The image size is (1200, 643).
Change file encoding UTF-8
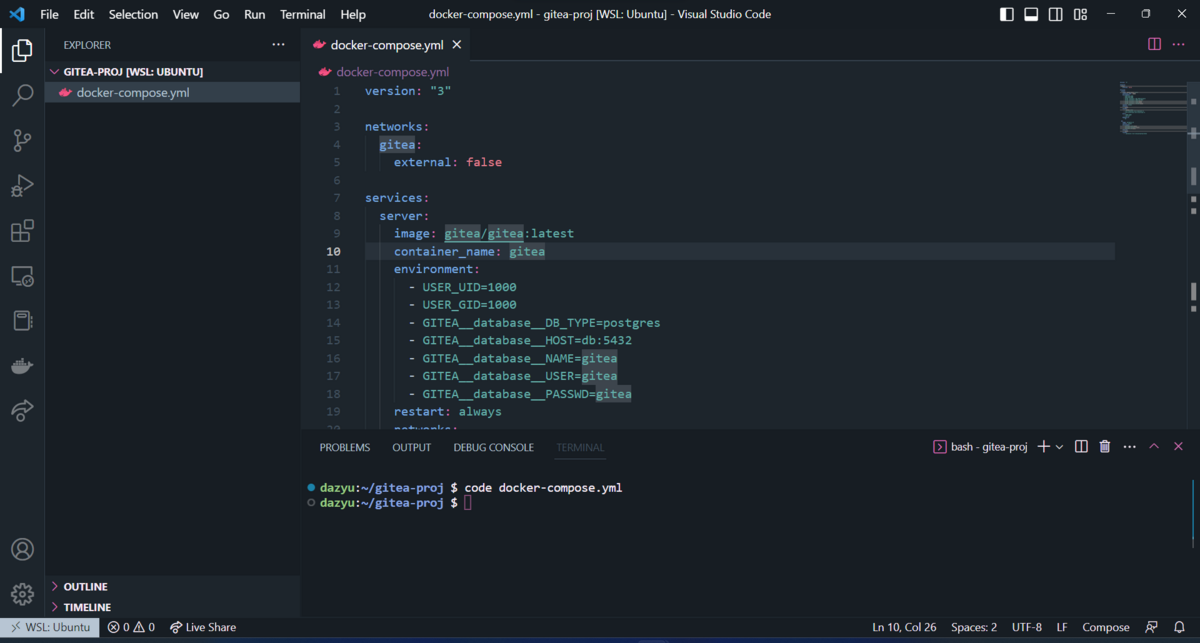pyautogui.click(x=1027, y=627)
